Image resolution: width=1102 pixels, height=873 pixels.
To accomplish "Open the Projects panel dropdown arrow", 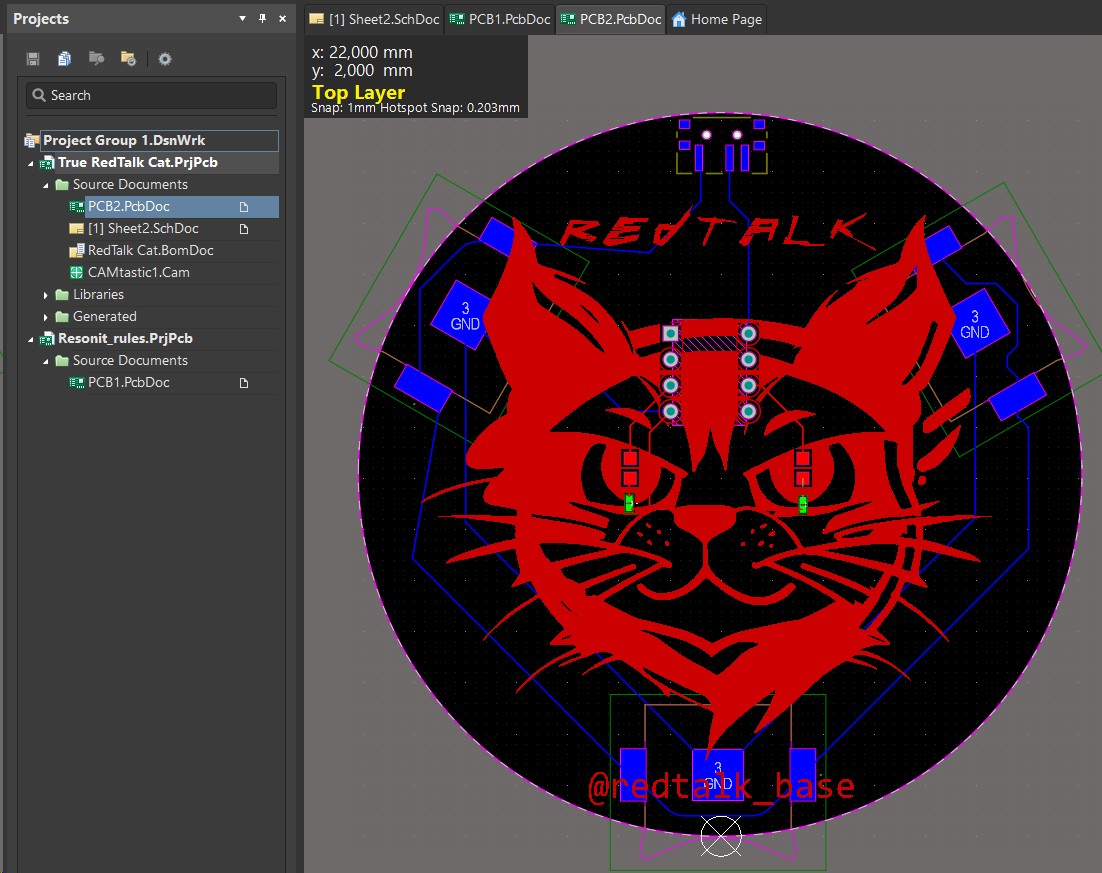I will pos(242,19).
